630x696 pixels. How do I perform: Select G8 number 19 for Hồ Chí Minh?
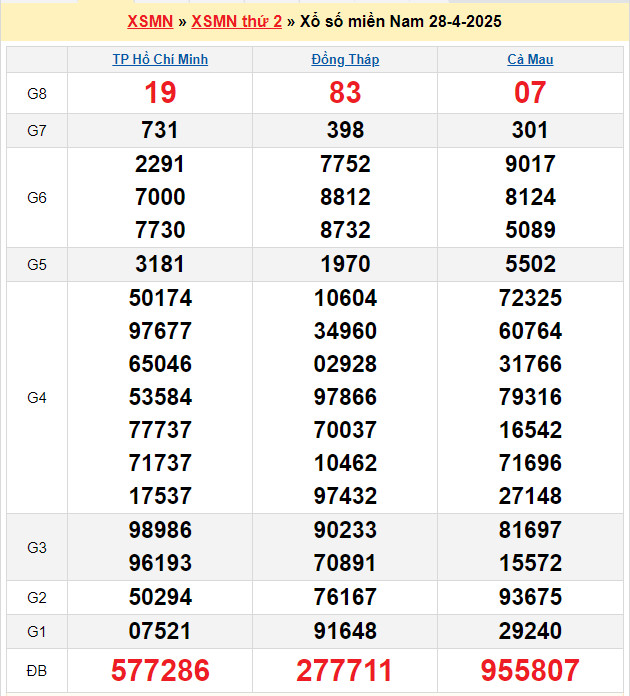(160, 93)
